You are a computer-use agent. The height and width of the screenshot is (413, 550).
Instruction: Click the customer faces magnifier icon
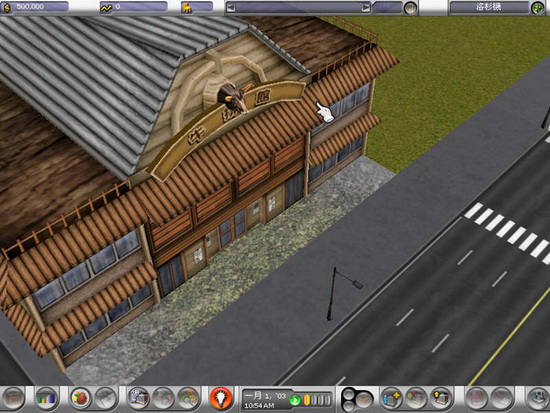(x=188, y=398)
